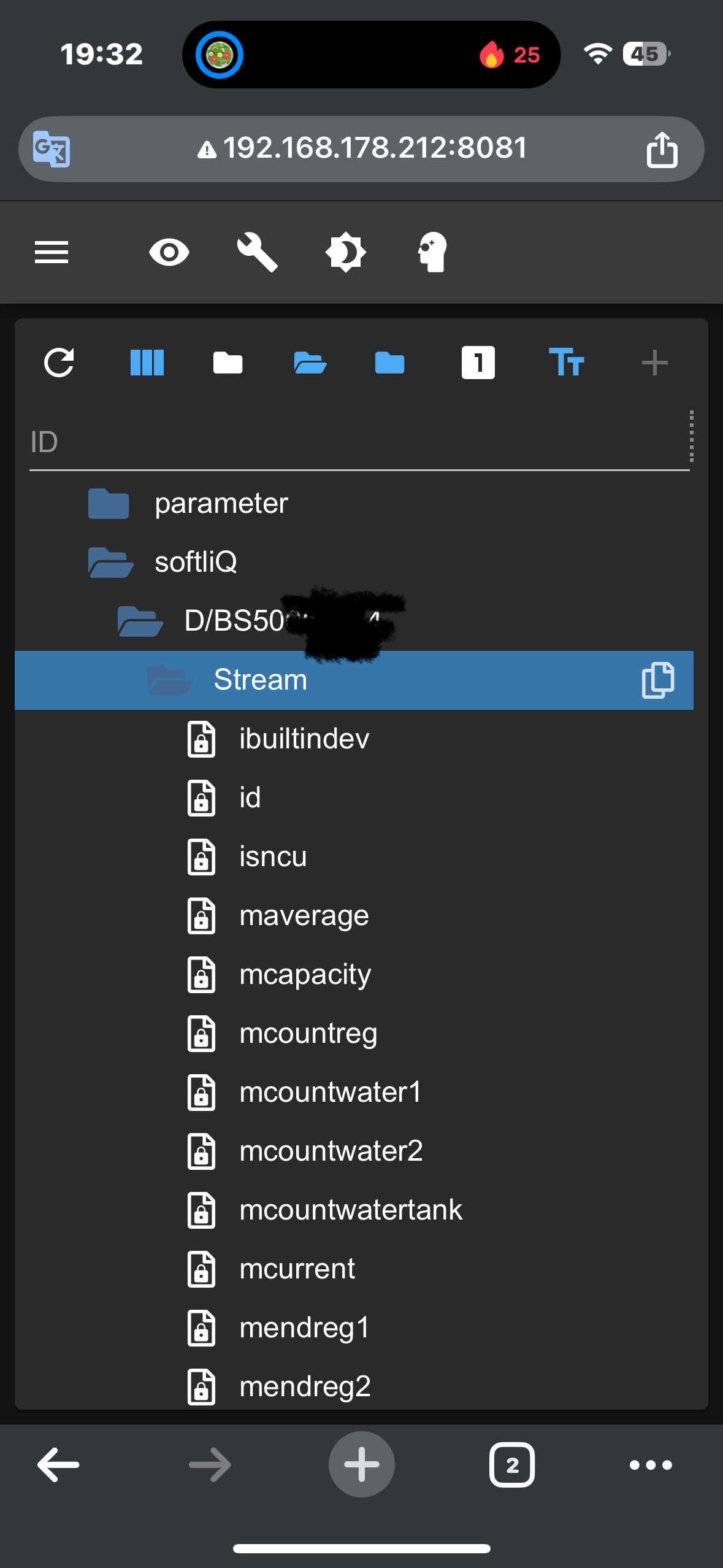723x1568 pixels.
Task: Select the mcapacity state
Action: [x=305, y=974]
